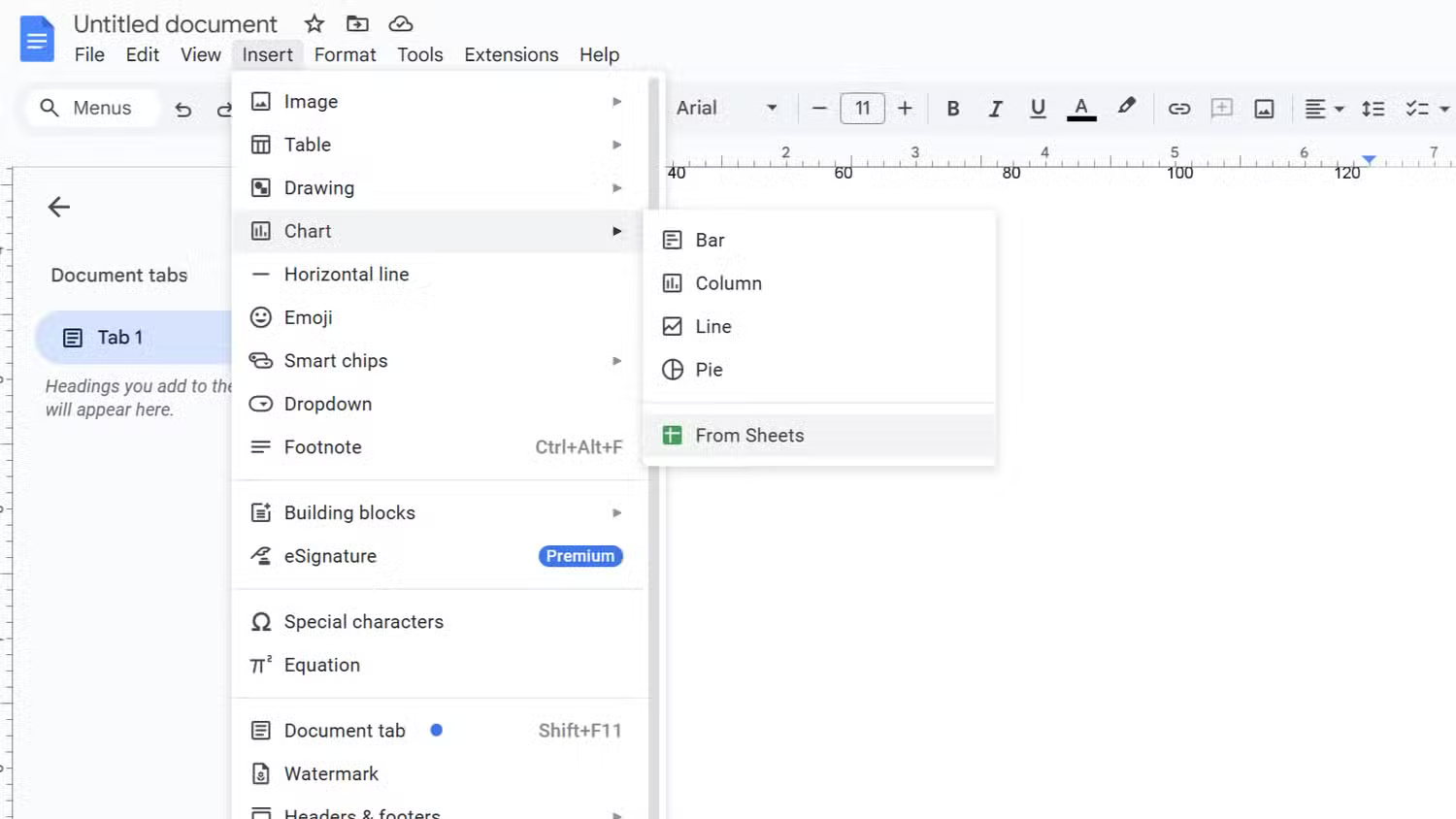The height and width of the screenshot is (819, 1456).
Task: Expand the Drawing submenu
Action: [x=439, y=188]
